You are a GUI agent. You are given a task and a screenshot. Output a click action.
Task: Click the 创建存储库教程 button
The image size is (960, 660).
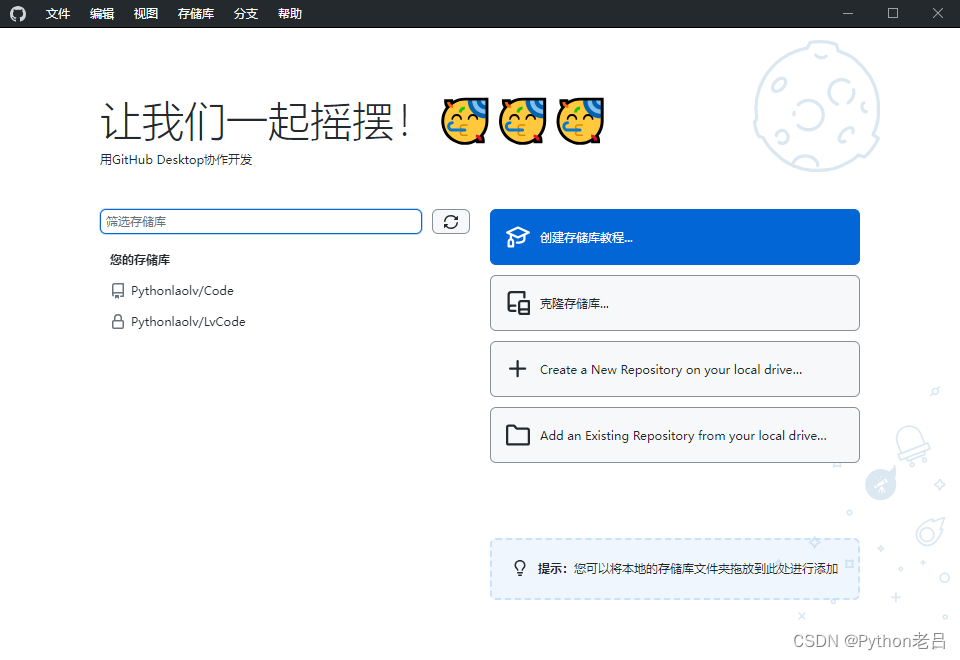point(674,236)
